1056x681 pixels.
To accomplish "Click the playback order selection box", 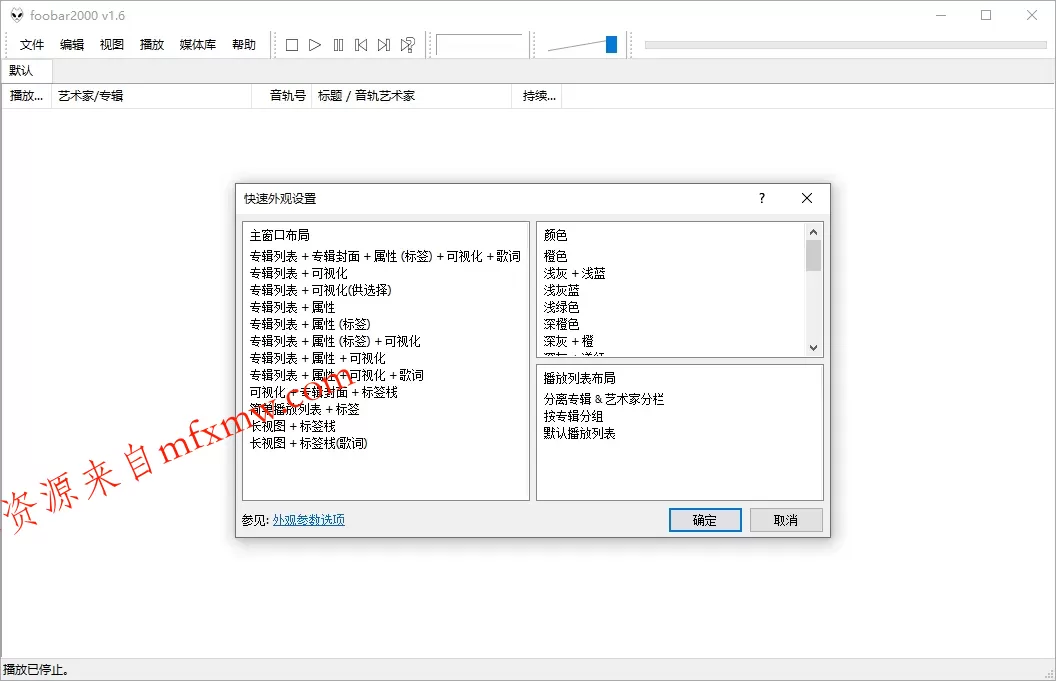I will (x=479, y=45).
